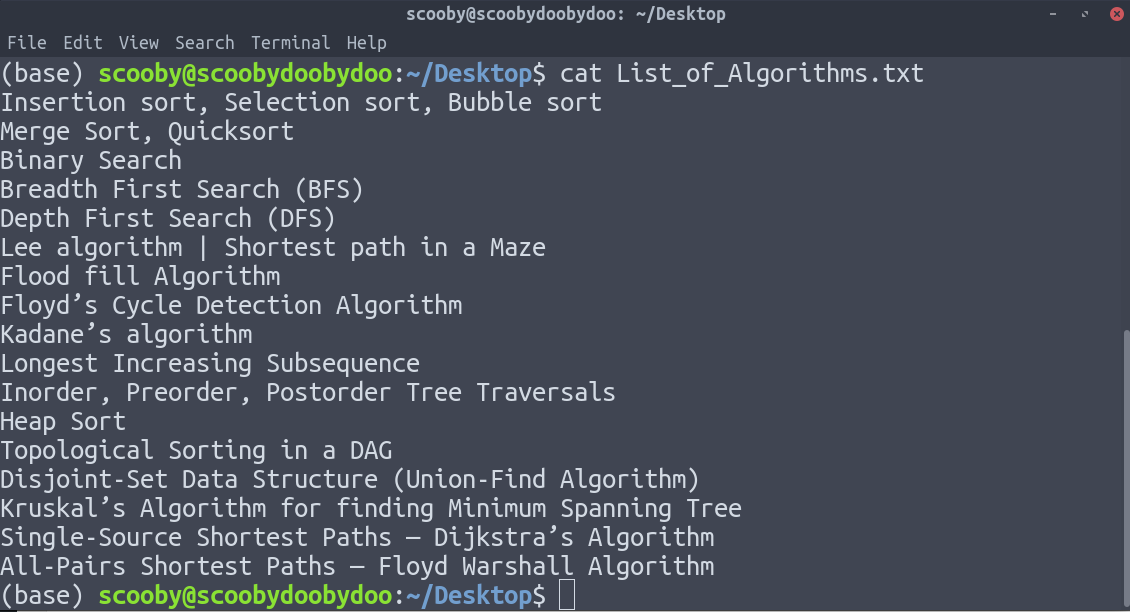This screenshot has width=1130, height=612.
Task: Open the Edit menu
Action: pos(83,43)
